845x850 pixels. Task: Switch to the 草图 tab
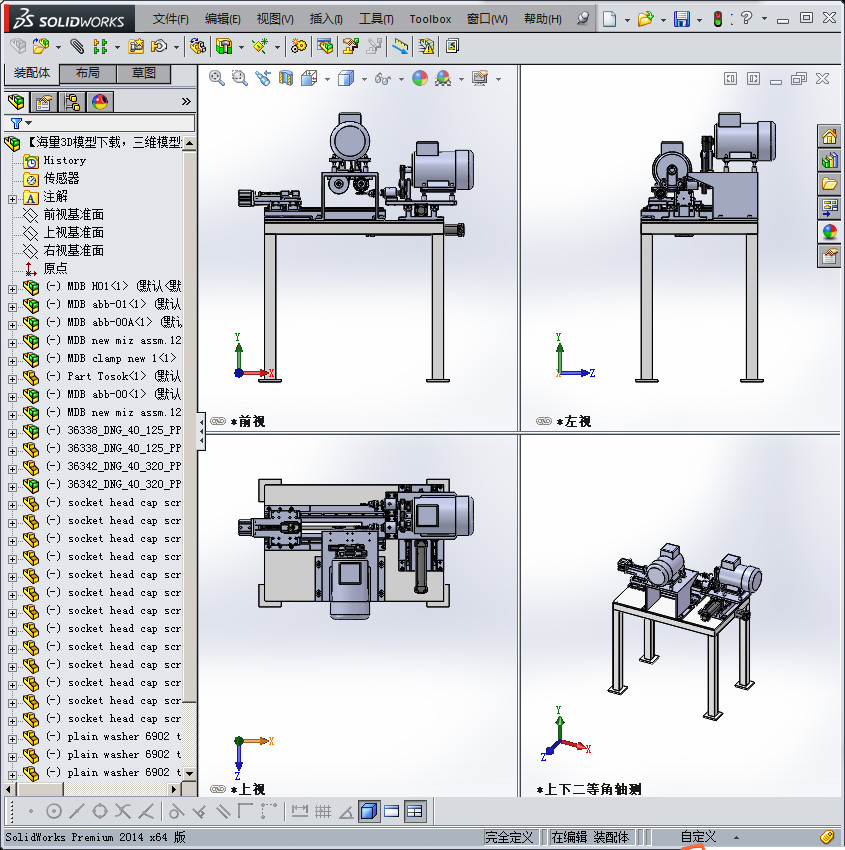pyautogui.click(x=144, y=73)
